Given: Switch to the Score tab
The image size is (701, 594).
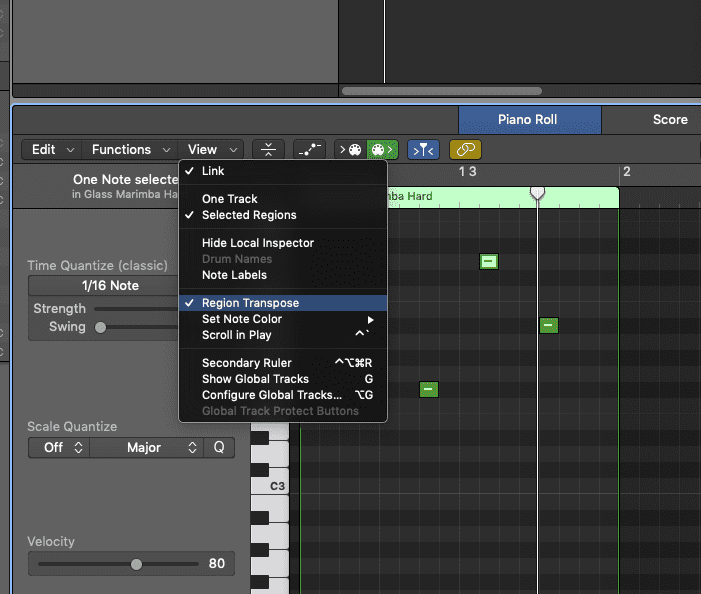Looking at the screenshot, I should pos(670,120).
